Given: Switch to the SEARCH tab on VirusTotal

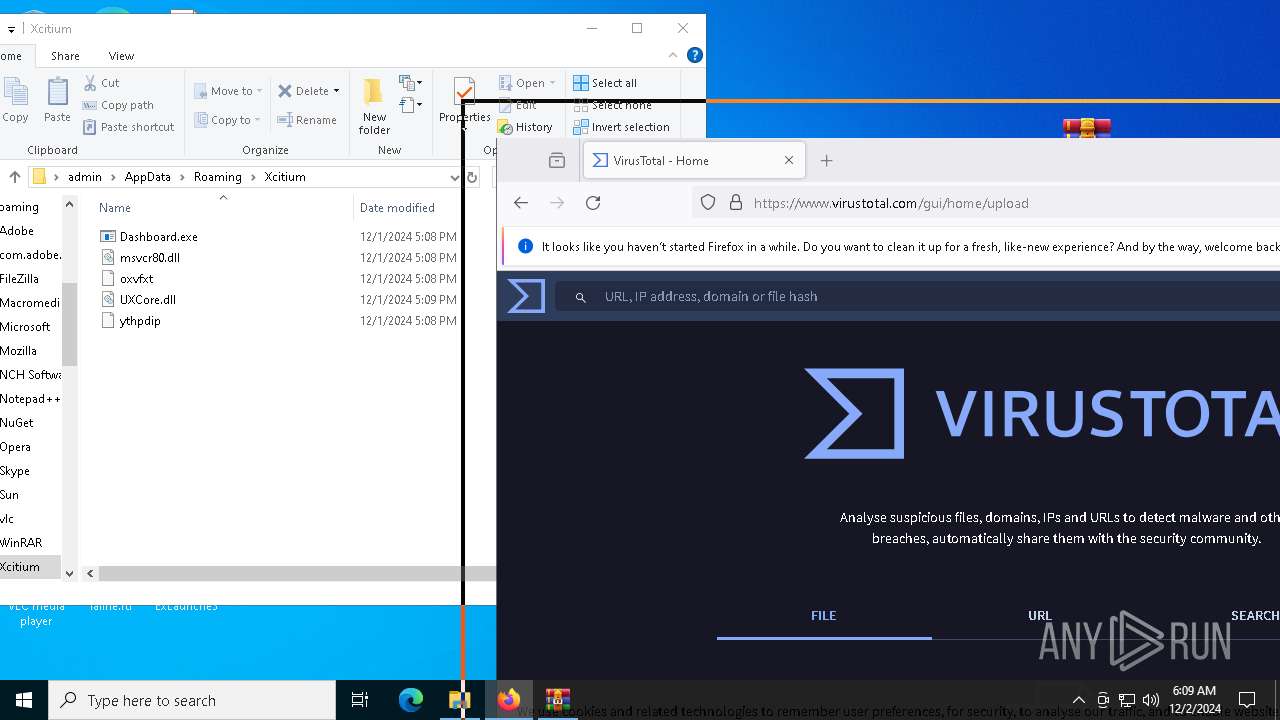Looking at the screenshot, I should [1255, 616].
